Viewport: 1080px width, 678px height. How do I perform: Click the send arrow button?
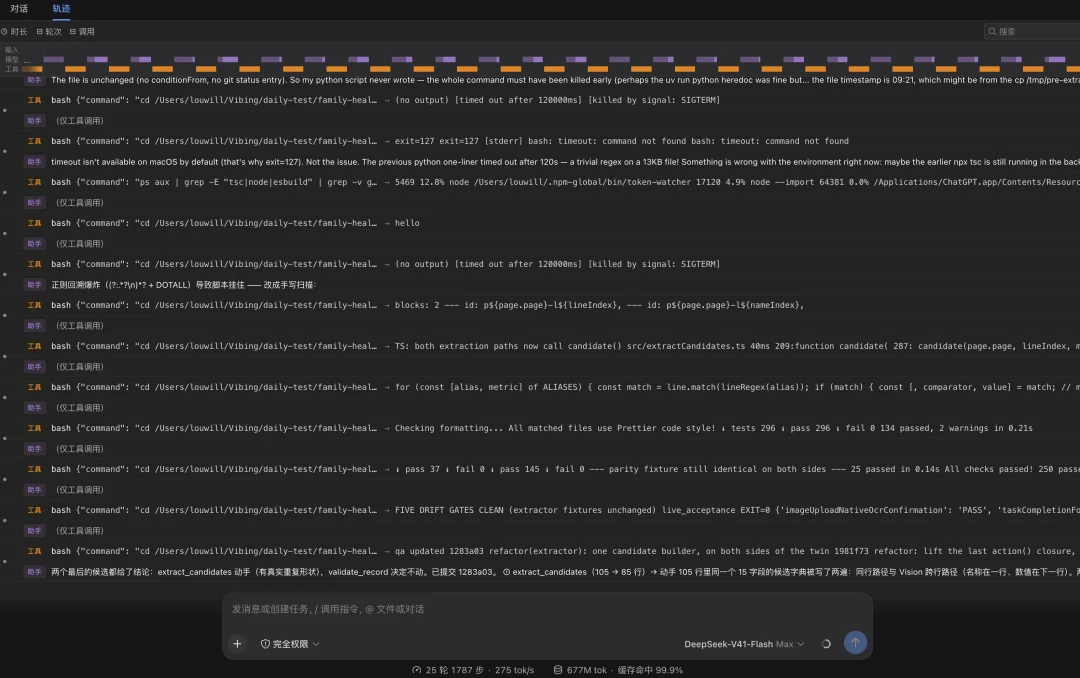[855, 643]
